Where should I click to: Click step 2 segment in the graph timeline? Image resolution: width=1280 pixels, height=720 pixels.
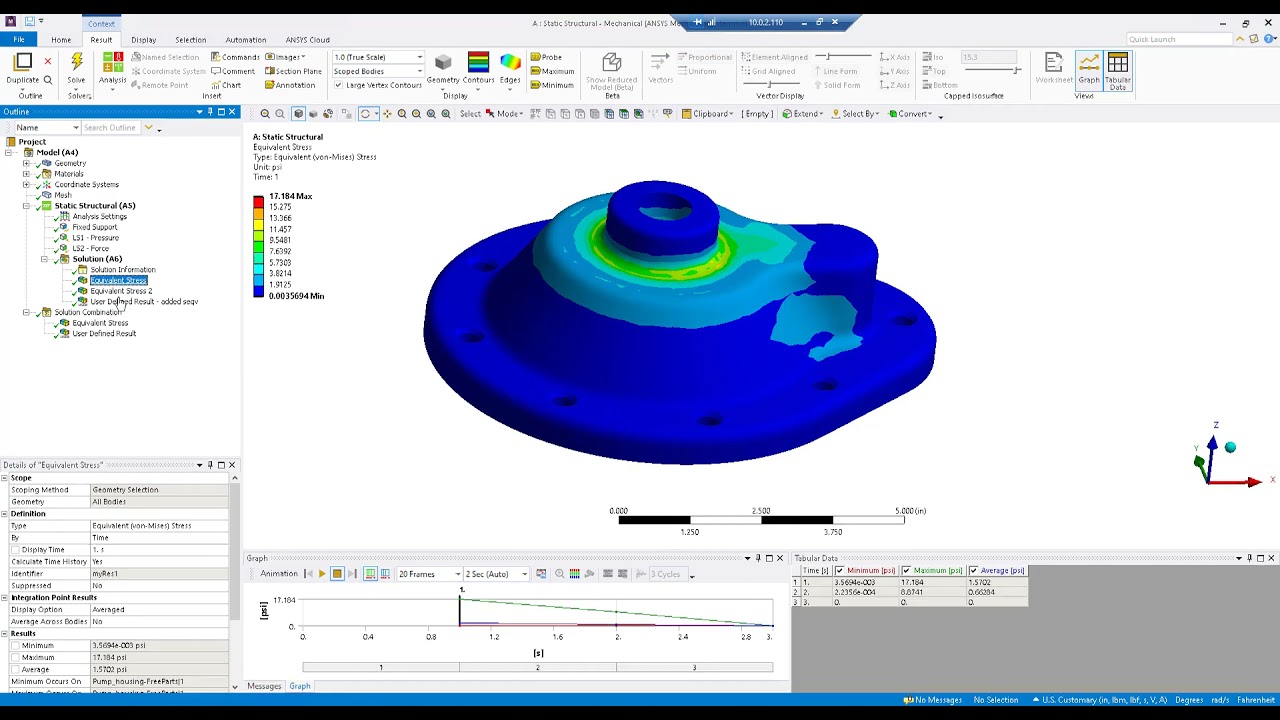(537, 668)
